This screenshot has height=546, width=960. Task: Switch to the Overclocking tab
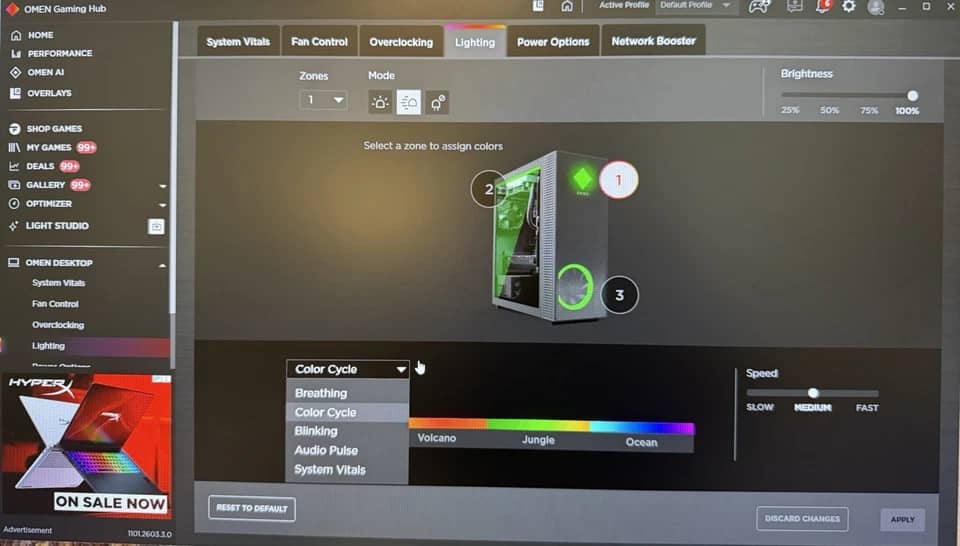point(401,42)
